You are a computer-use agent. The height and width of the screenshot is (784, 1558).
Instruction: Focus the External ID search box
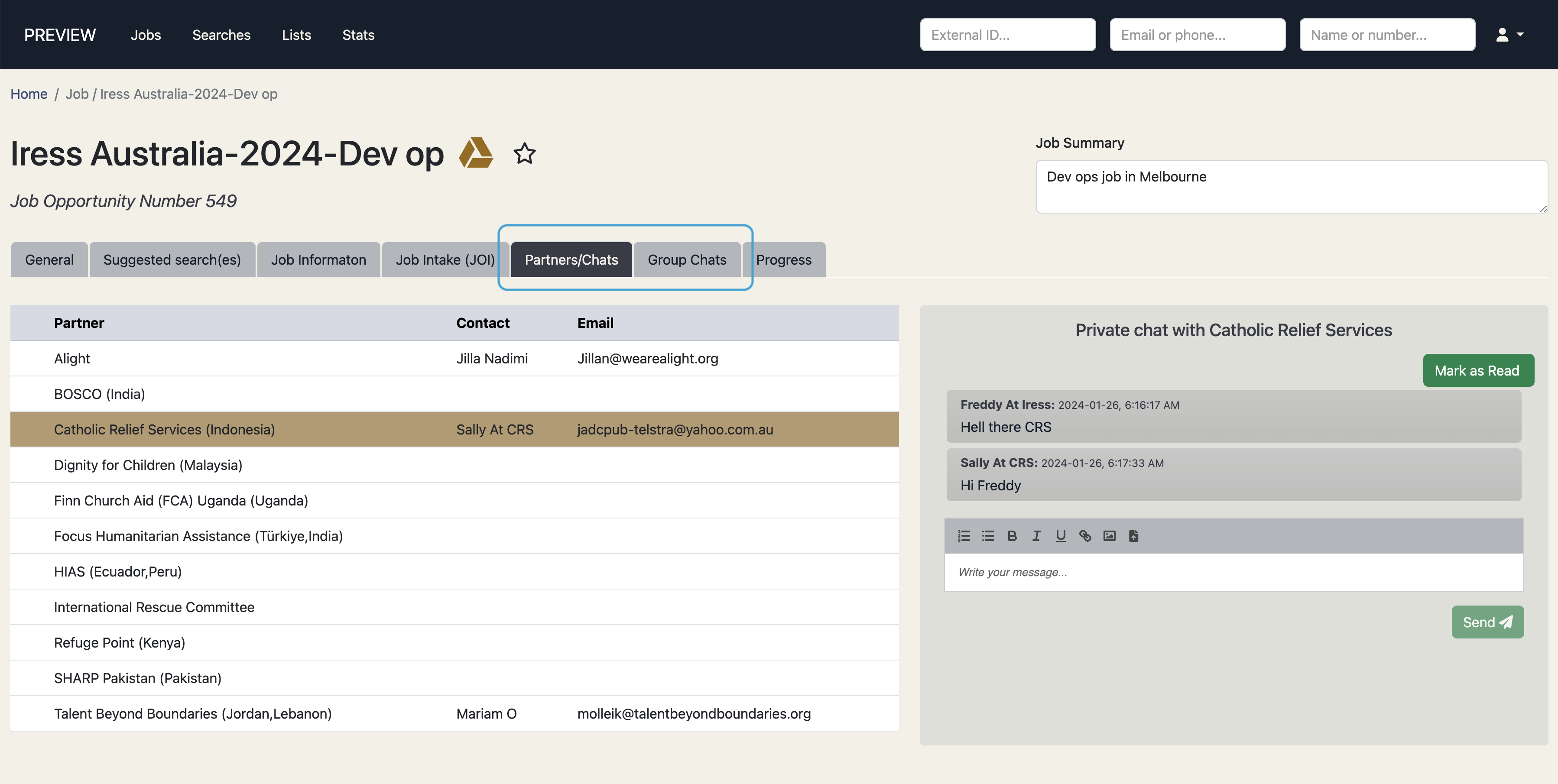(x=1007, y=35)
